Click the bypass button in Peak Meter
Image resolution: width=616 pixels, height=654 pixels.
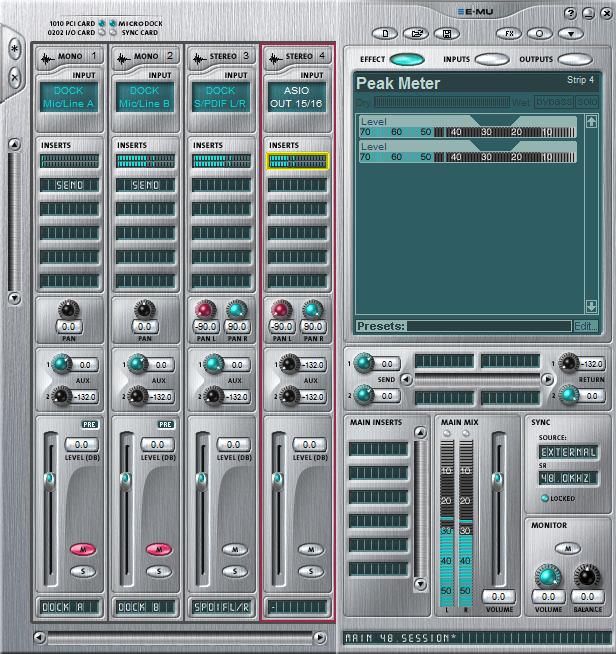pyautogui.click(x=554, y=102)
